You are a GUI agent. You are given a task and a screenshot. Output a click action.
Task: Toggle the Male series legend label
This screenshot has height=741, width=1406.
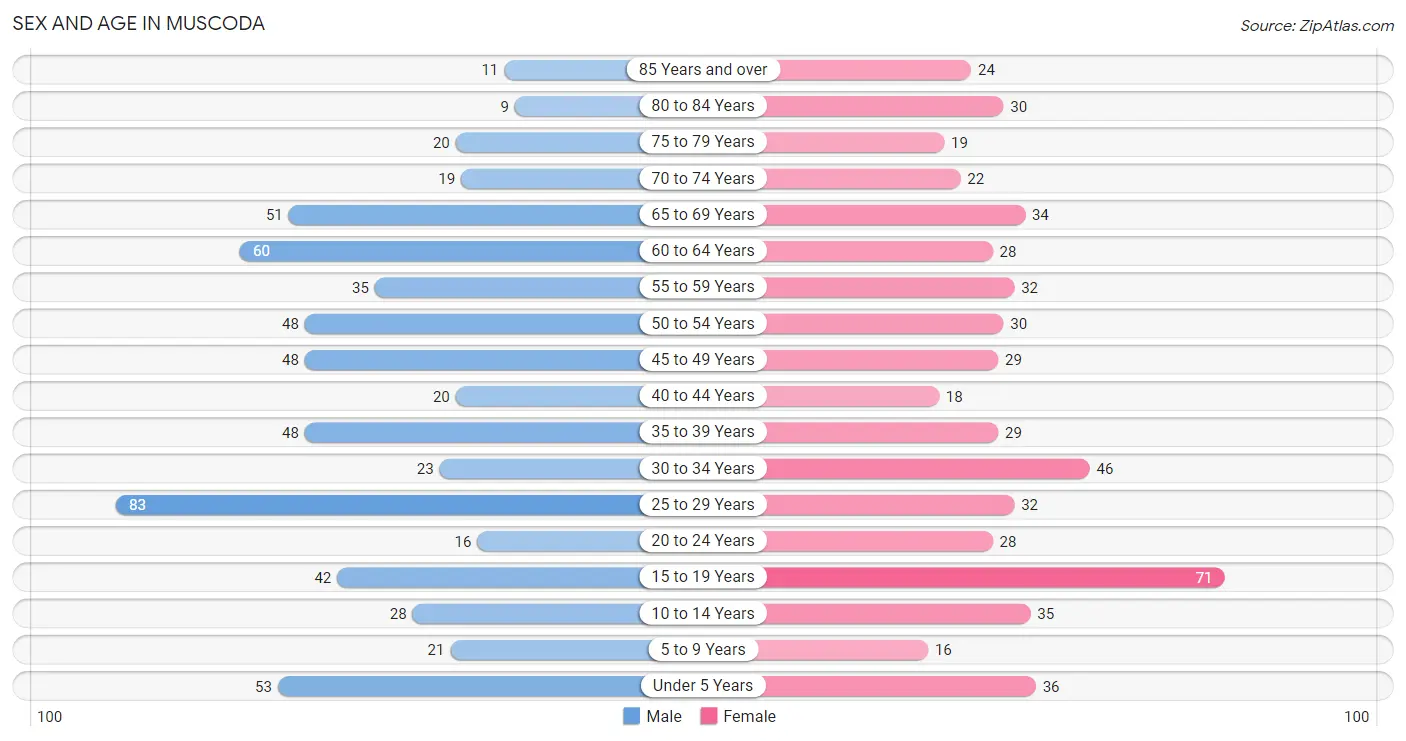(x=664, y=716)
